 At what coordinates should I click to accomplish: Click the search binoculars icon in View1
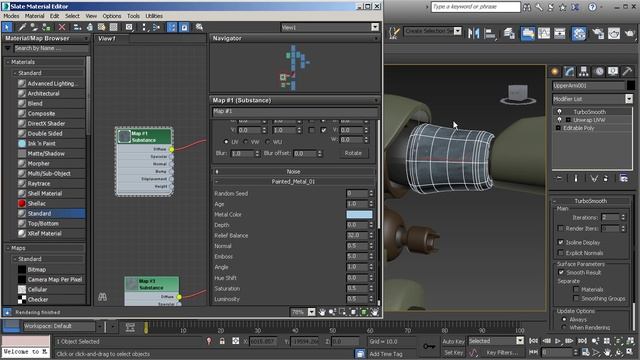(102, 297)
